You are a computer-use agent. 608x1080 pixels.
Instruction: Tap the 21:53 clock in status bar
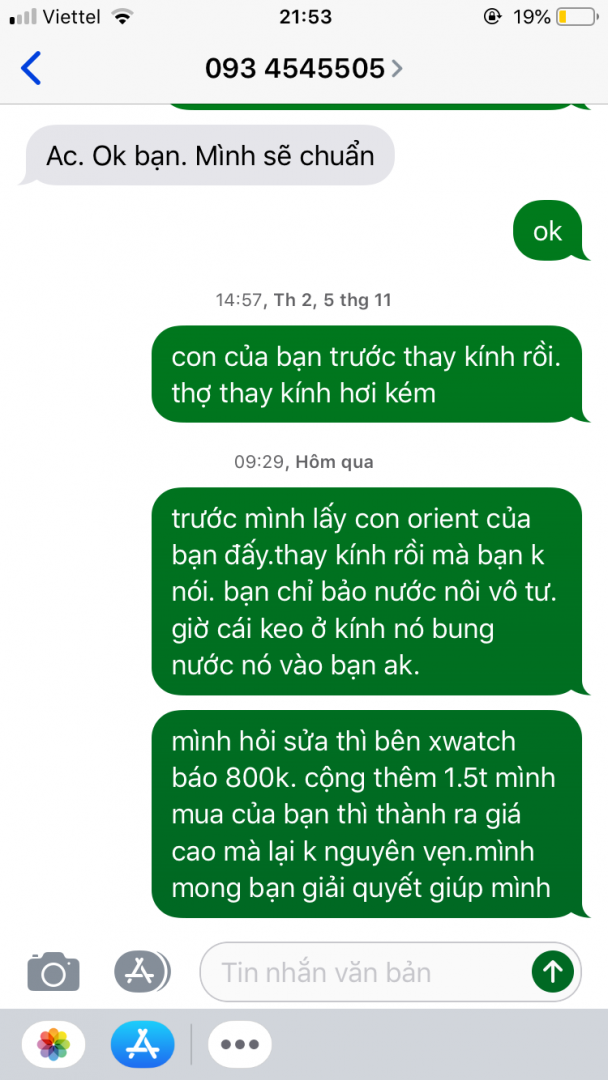point(305,17)
